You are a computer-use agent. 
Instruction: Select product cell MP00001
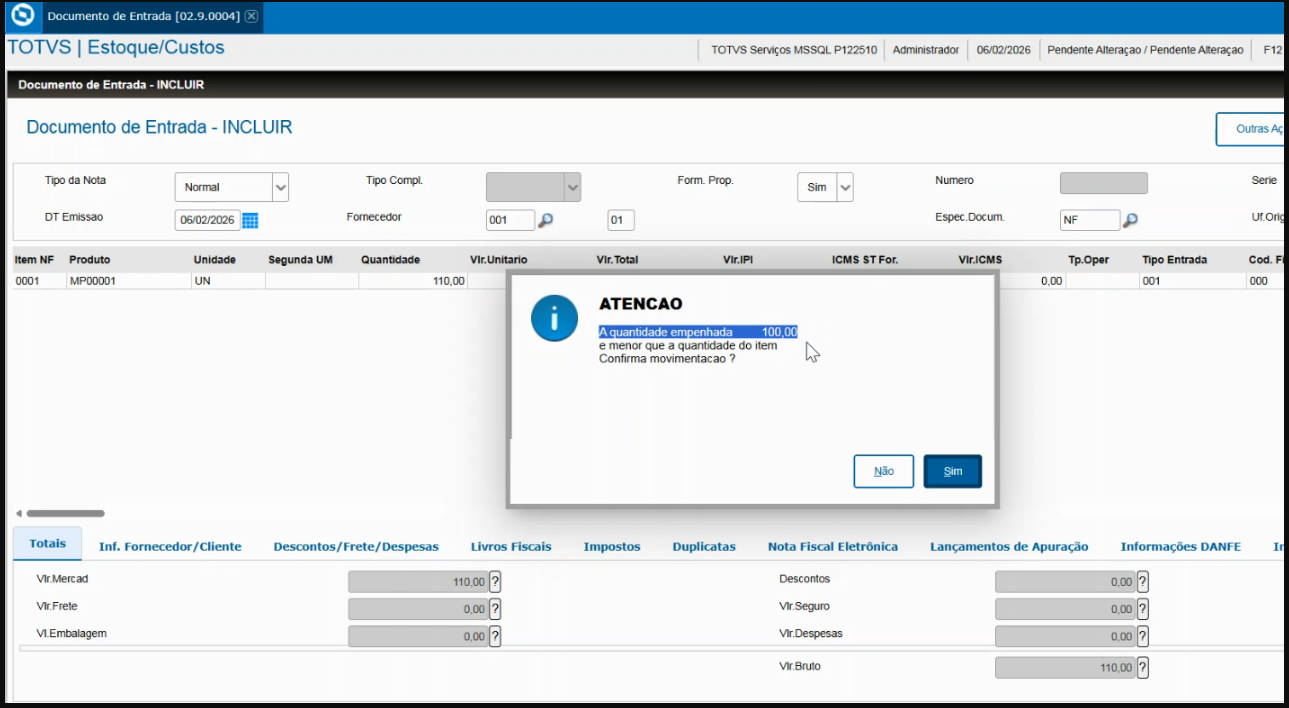[x=127, y=281]
